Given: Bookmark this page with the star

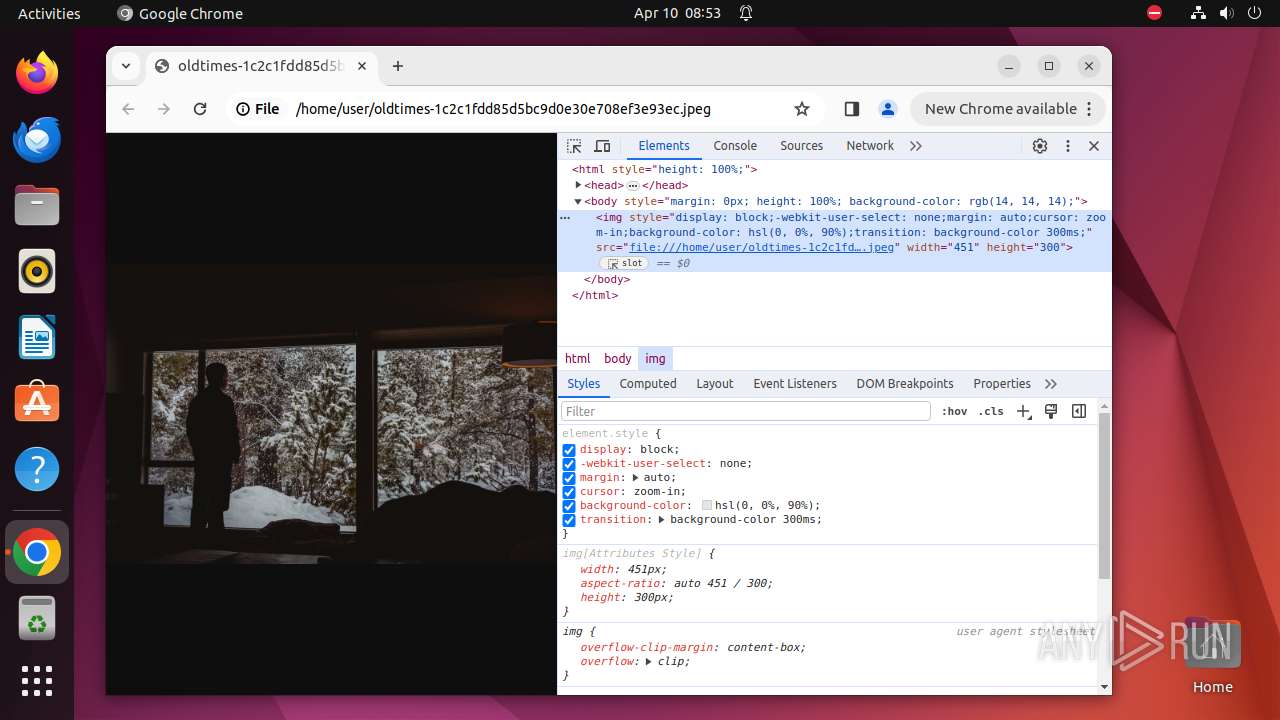Looking at the screenshot, I should tap(802, 109).
